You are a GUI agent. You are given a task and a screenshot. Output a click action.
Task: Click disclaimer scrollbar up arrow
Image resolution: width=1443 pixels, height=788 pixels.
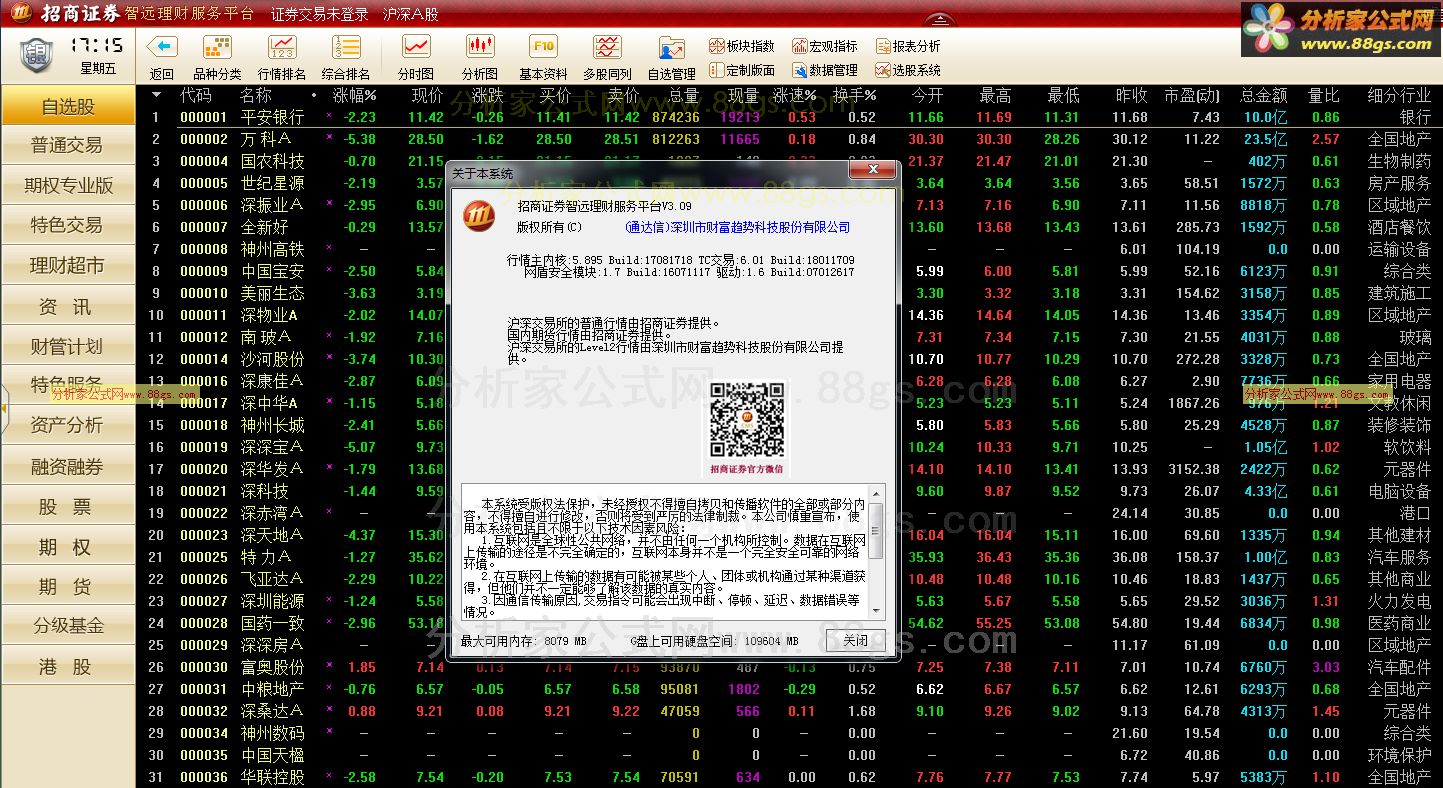pyautogui.click(x=877, y=493)
